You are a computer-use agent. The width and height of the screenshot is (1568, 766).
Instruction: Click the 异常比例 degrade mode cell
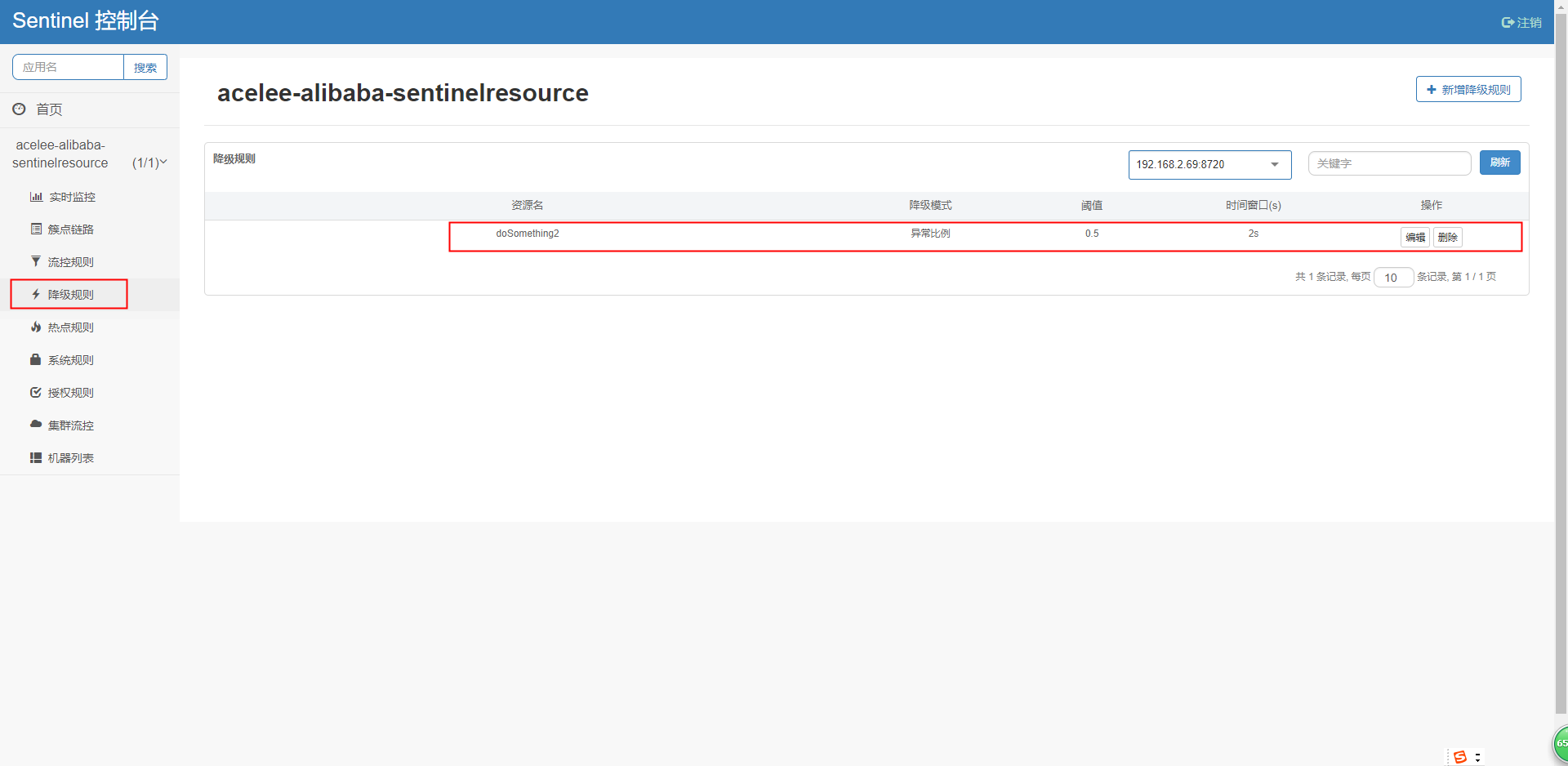click(x=930, y=234)
